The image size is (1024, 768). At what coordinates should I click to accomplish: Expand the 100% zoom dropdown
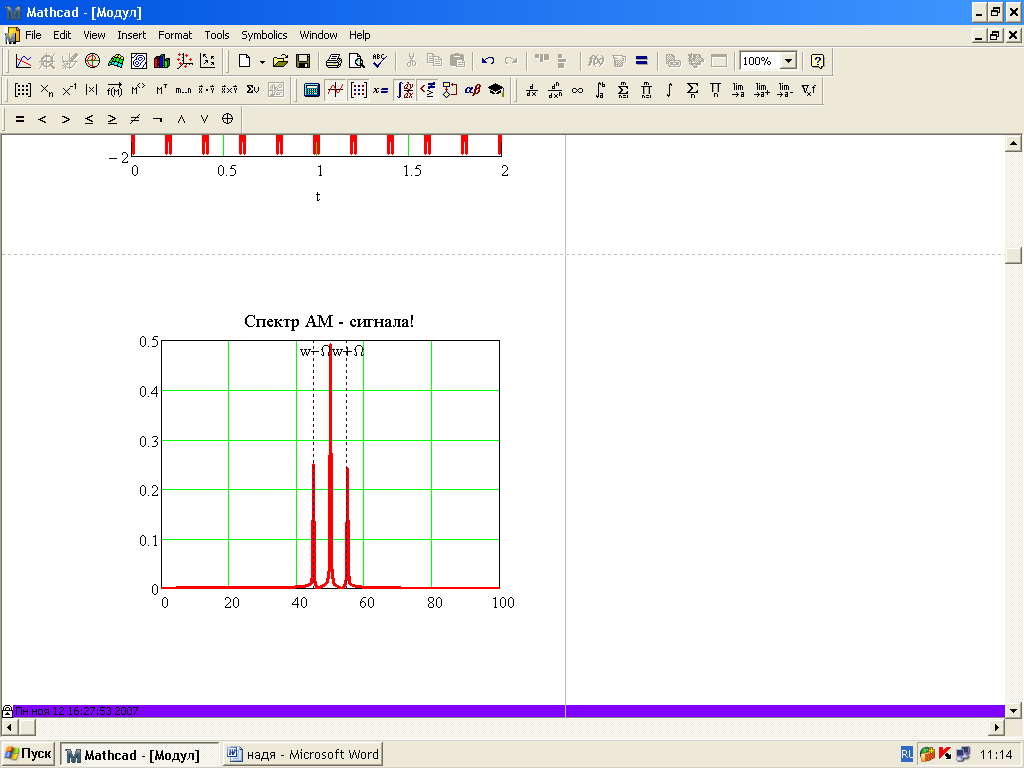pyautogui.click(x=788, y=61)
